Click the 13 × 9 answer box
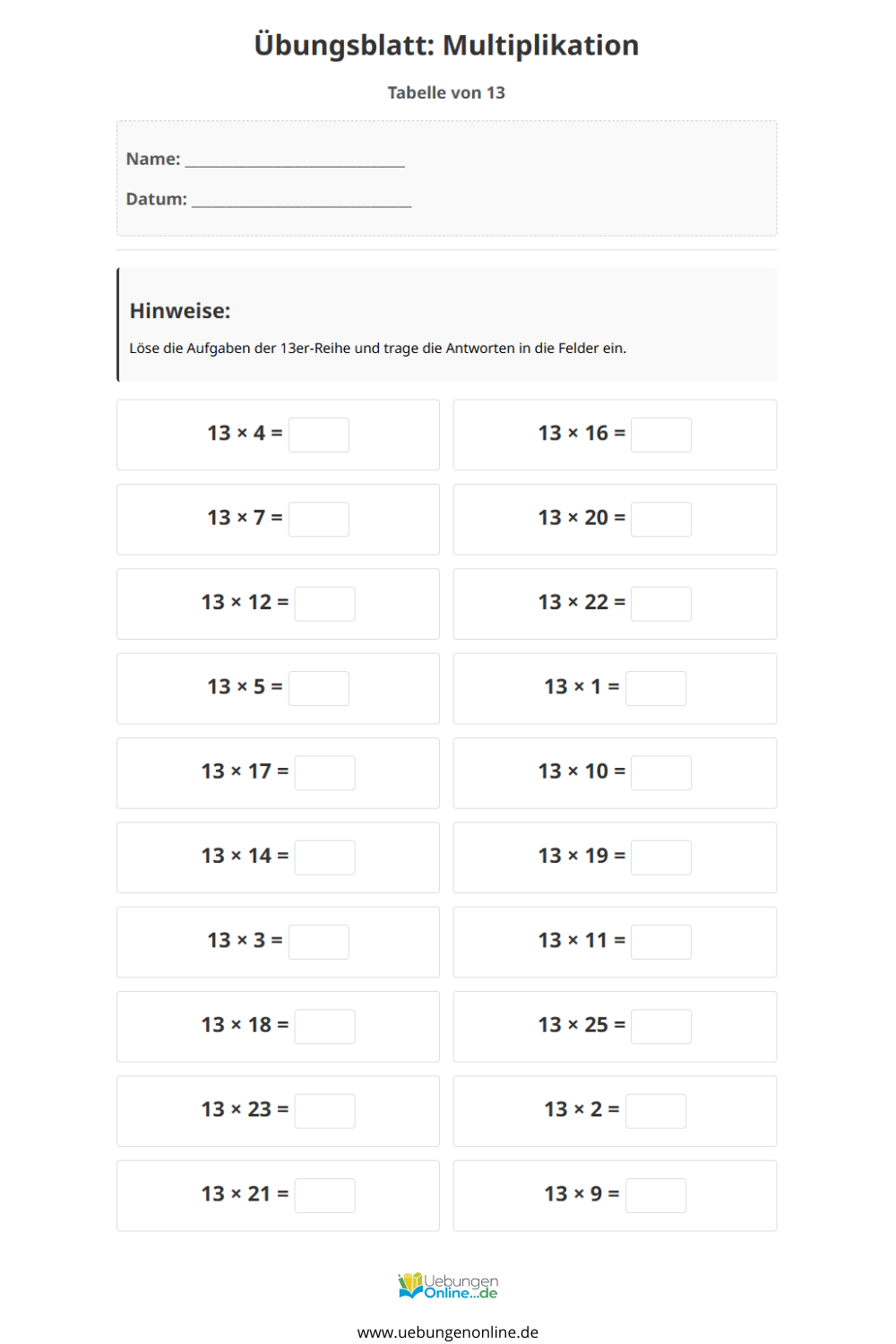This screenshot has width=896, height=1344. click(656, 1195)
